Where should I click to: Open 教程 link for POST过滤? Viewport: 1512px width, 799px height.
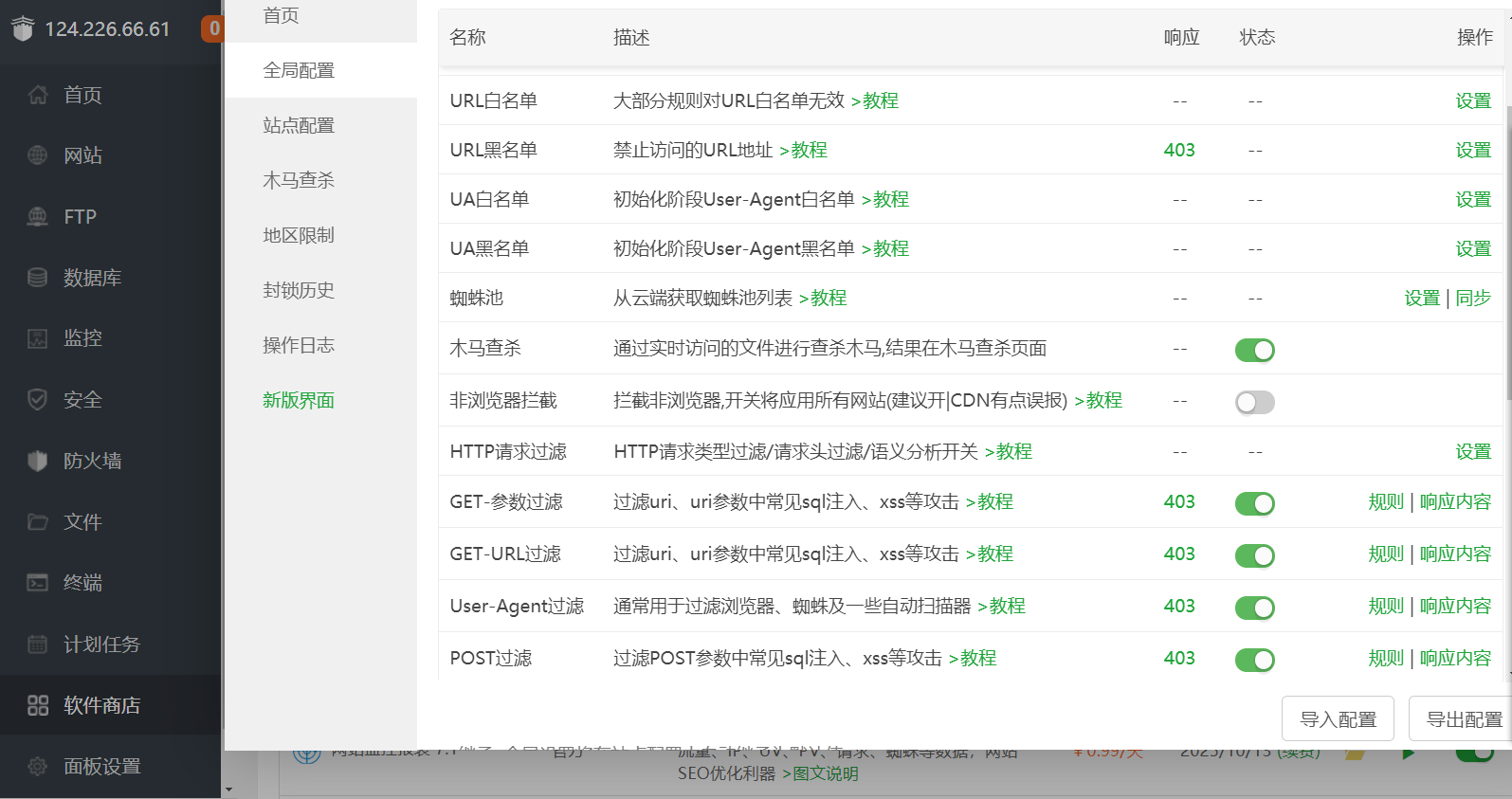tap(973, 658)
